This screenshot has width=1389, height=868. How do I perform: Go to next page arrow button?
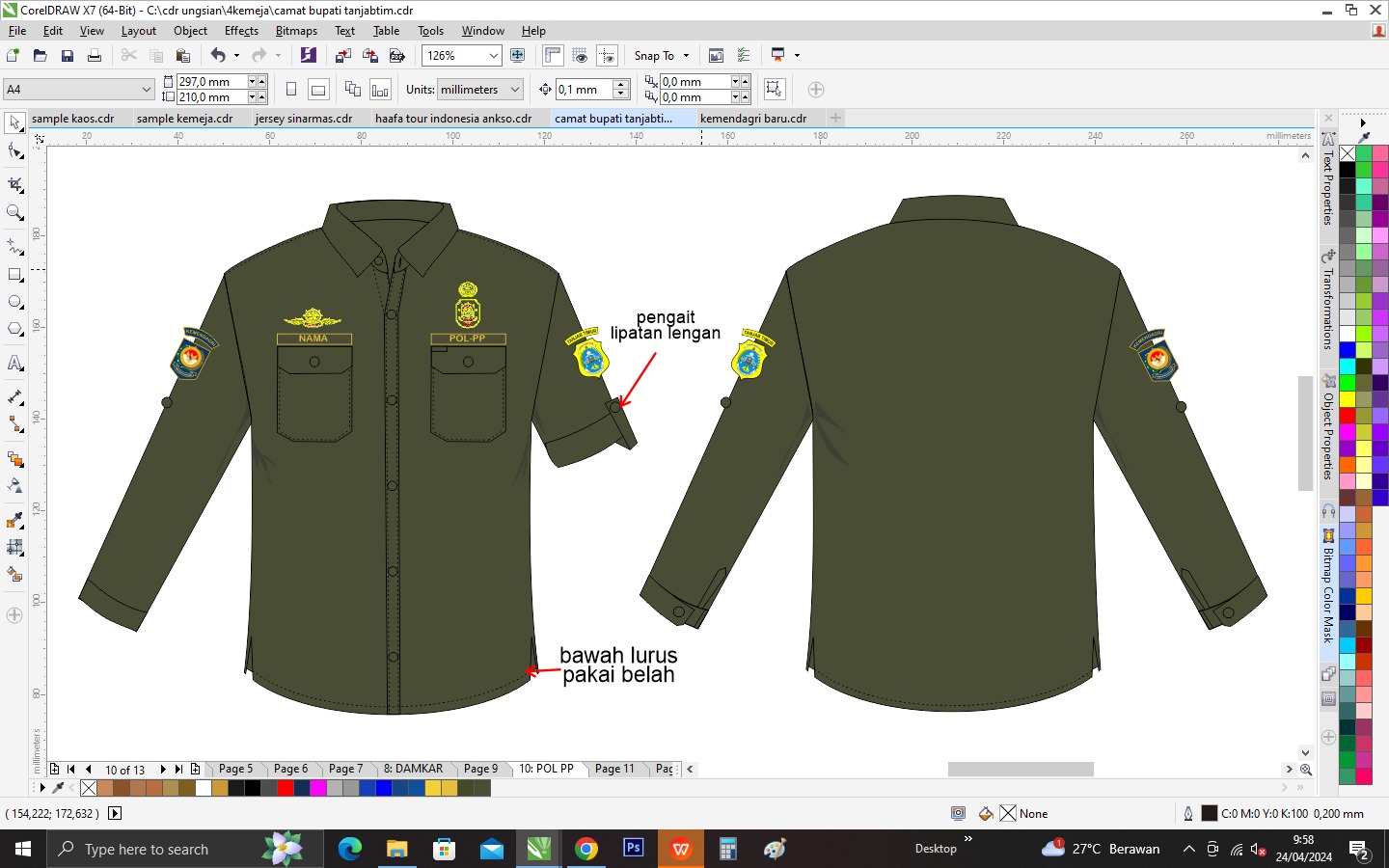pyautogui.click(x=163, y=770)
